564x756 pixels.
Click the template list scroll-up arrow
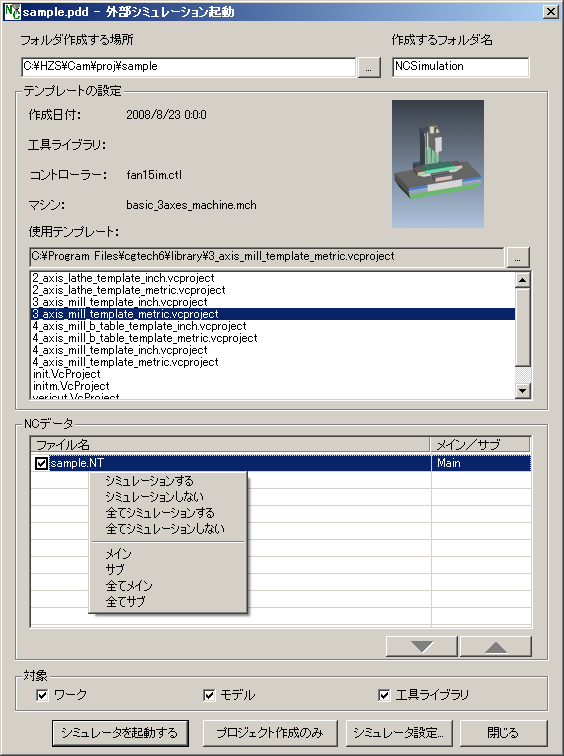pos(523,280)
